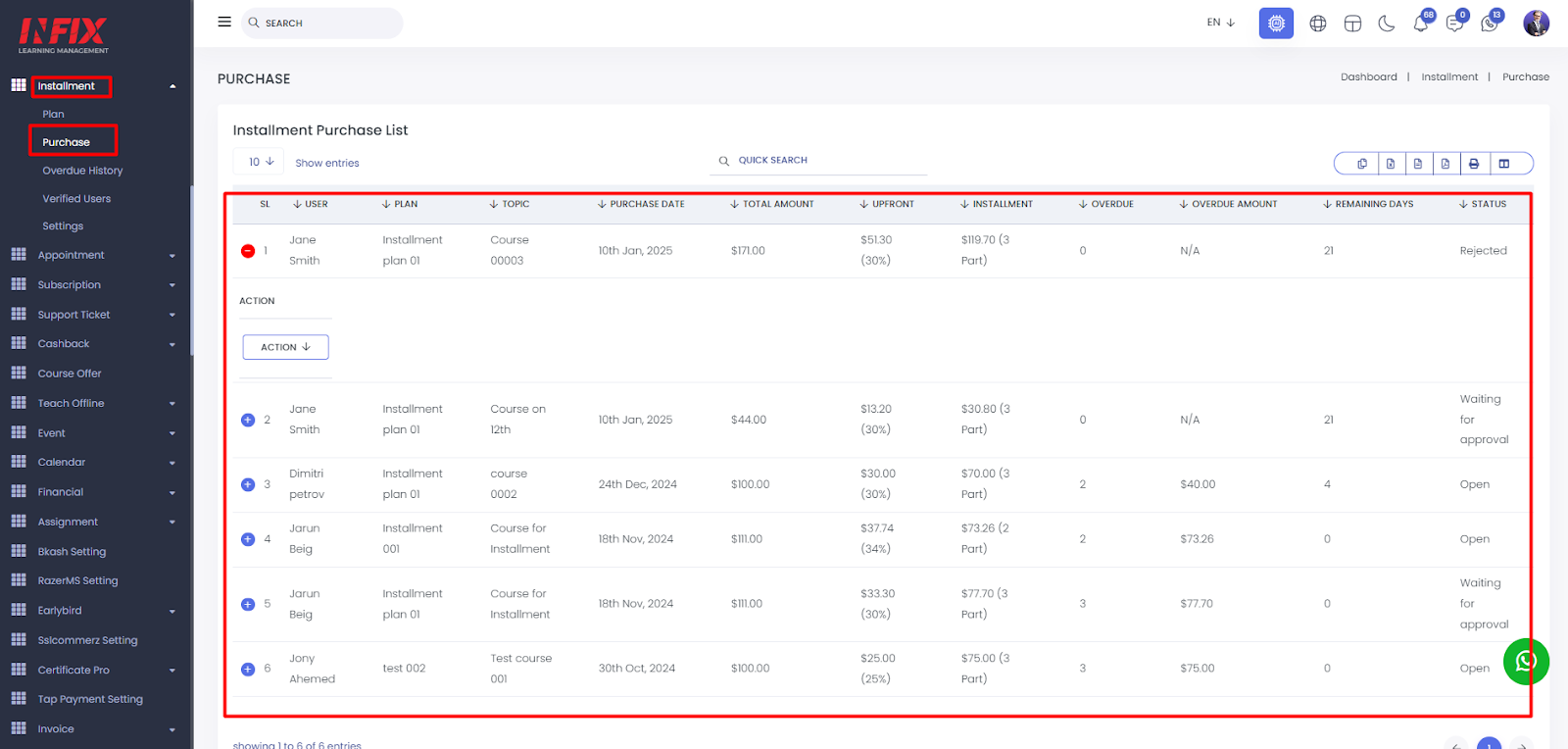Click the globe website icon
Screen dimensions: 1568x749
coord(1318,24)
